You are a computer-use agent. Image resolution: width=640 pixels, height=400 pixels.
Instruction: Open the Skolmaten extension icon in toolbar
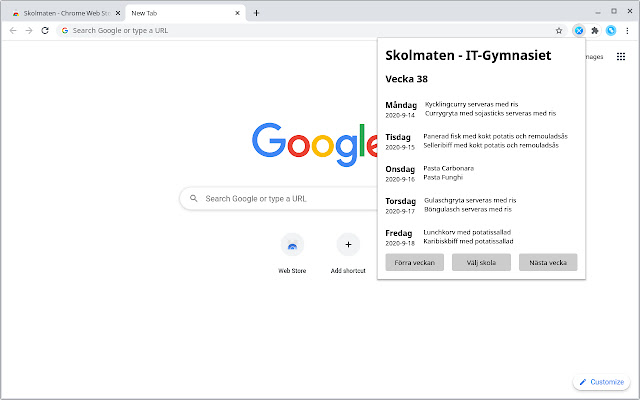tap(579, 31)
